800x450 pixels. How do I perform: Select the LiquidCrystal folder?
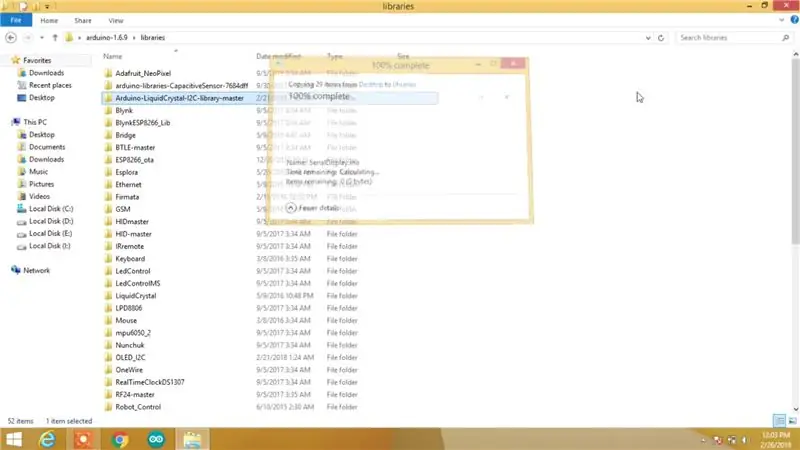[x=135, y=296]
